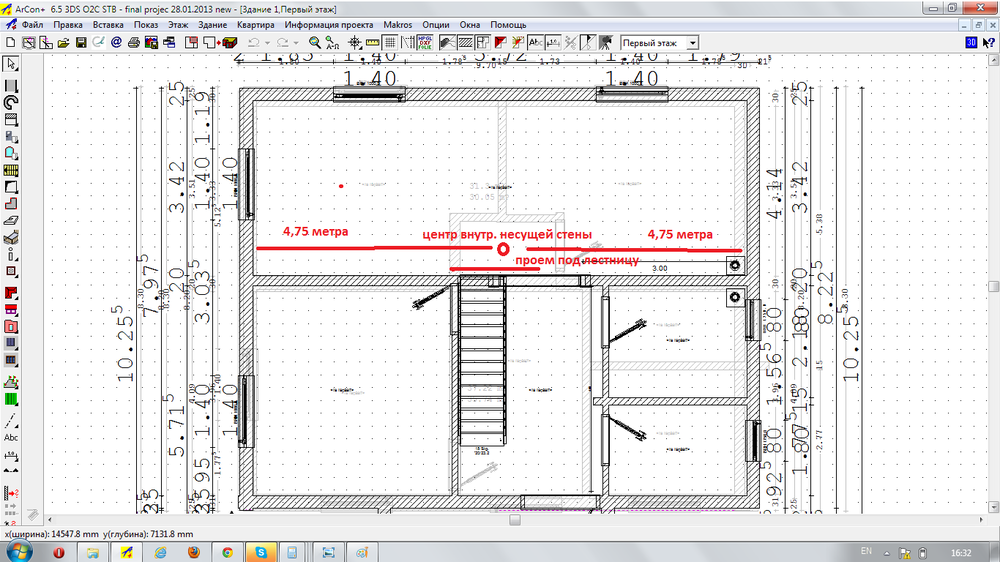Toggle the Abc text labels visibility button
Image resolution: width=1000 pixels, height=562 pixels.
535,43
